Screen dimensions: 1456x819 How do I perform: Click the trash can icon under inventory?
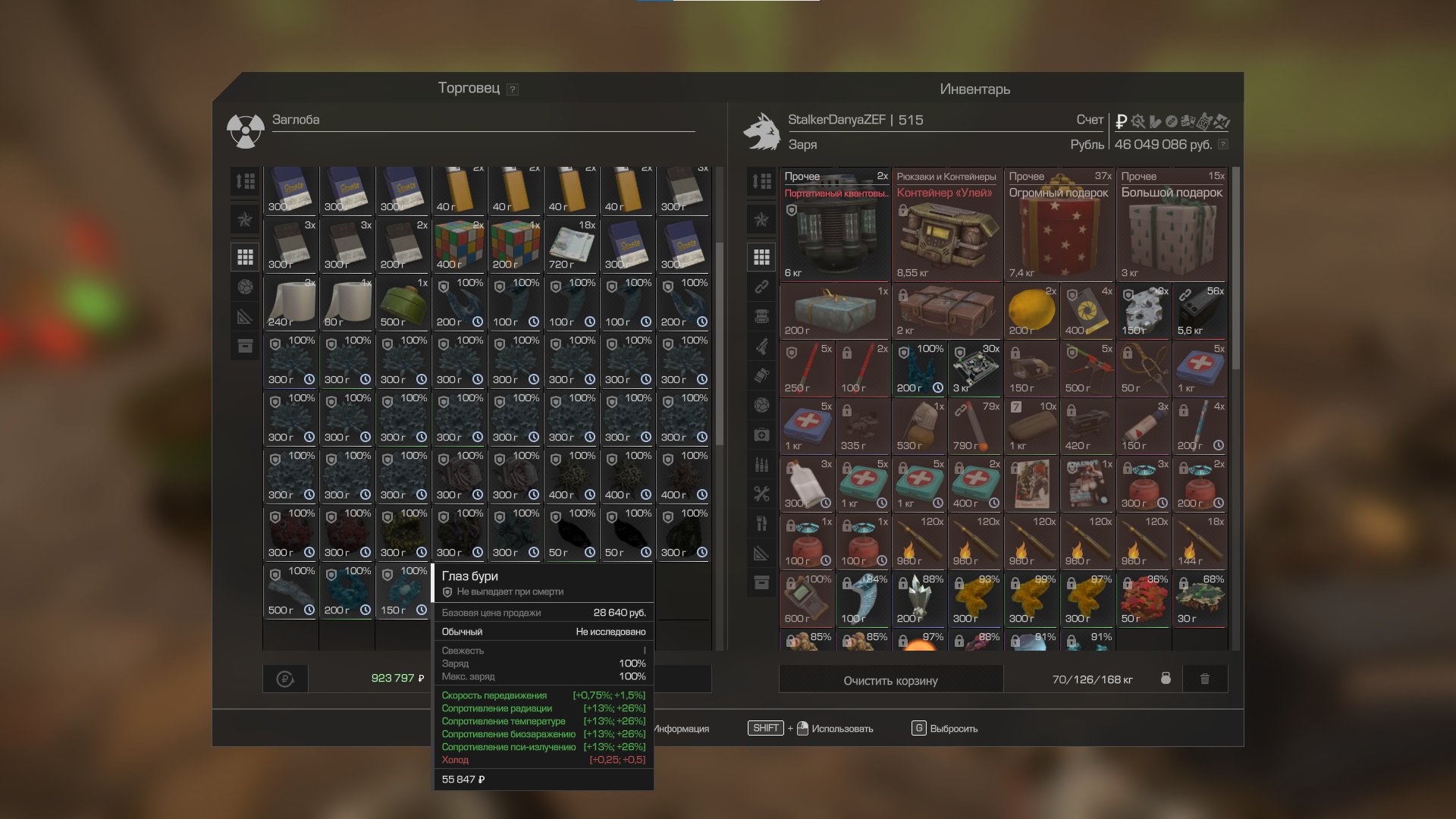(x=1205, y=679)
